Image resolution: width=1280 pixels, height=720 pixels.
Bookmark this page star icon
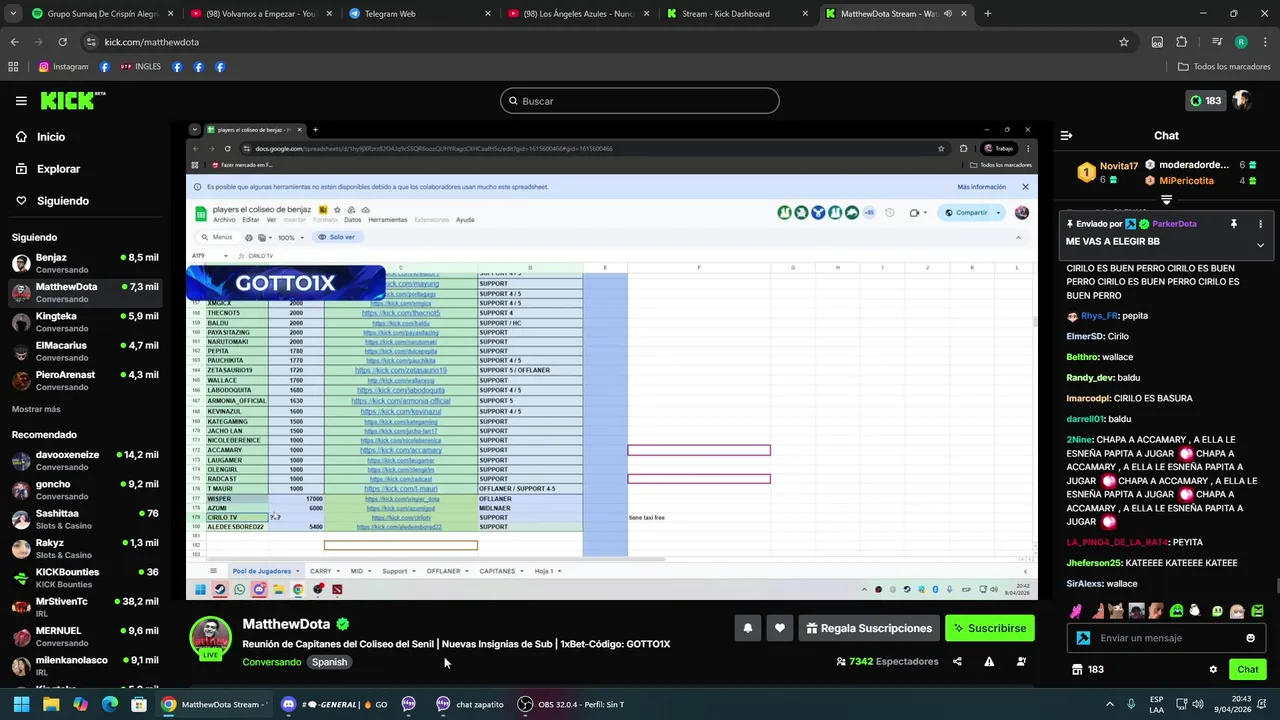coord(1124,42)
